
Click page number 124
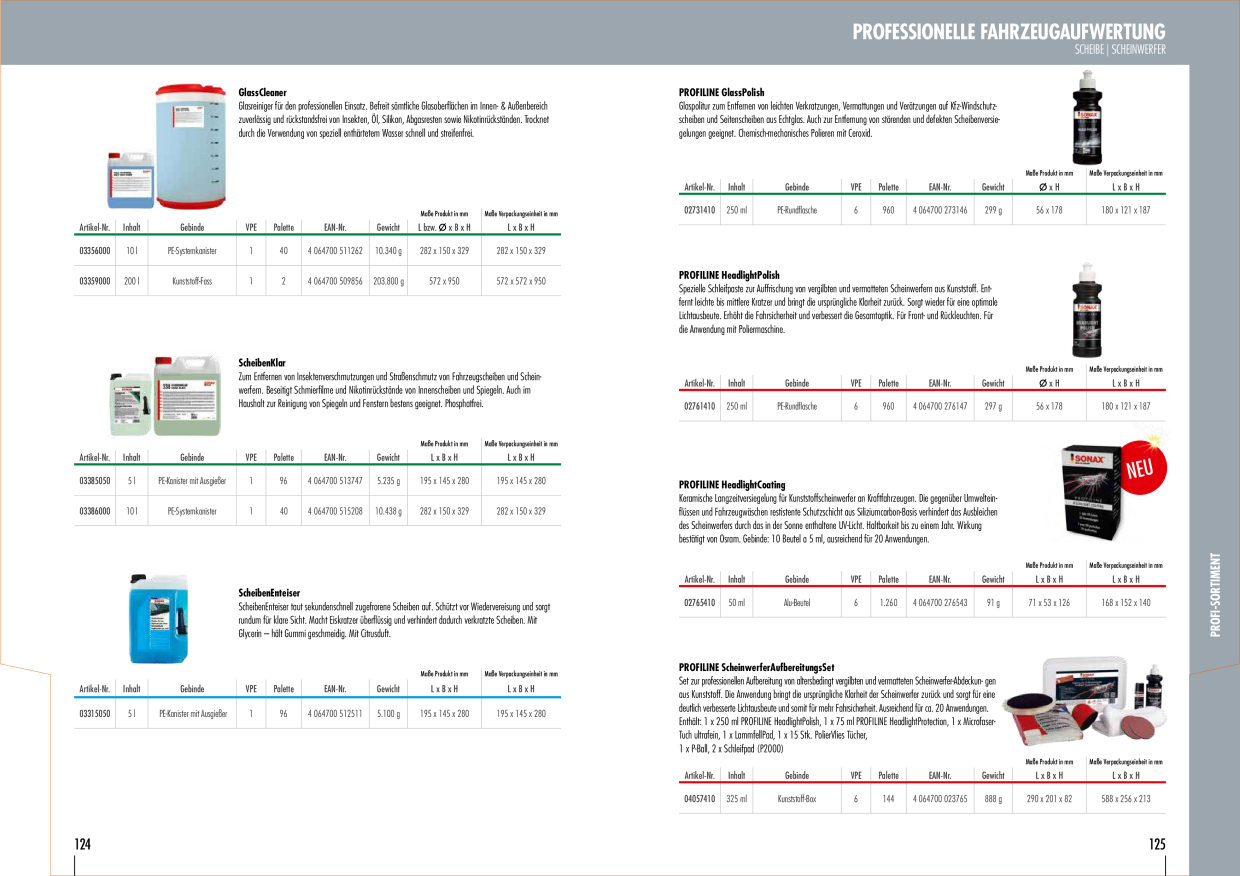coord(83,844)
